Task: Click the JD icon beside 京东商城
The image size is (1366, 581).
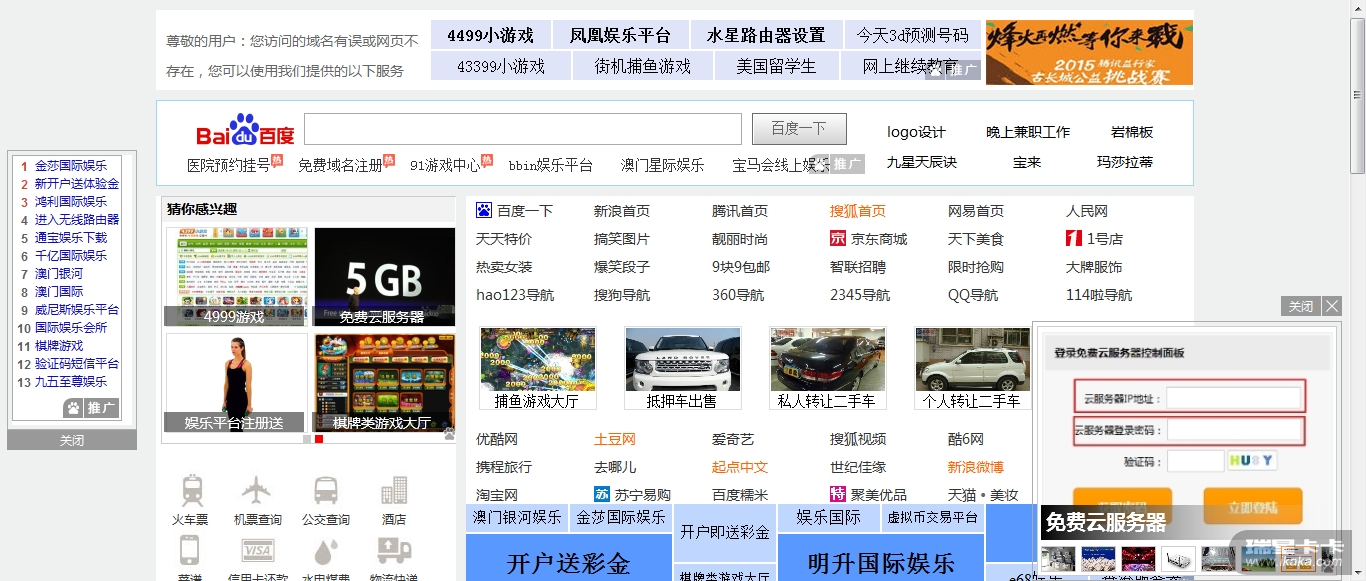Action: (x=838, y=239)
